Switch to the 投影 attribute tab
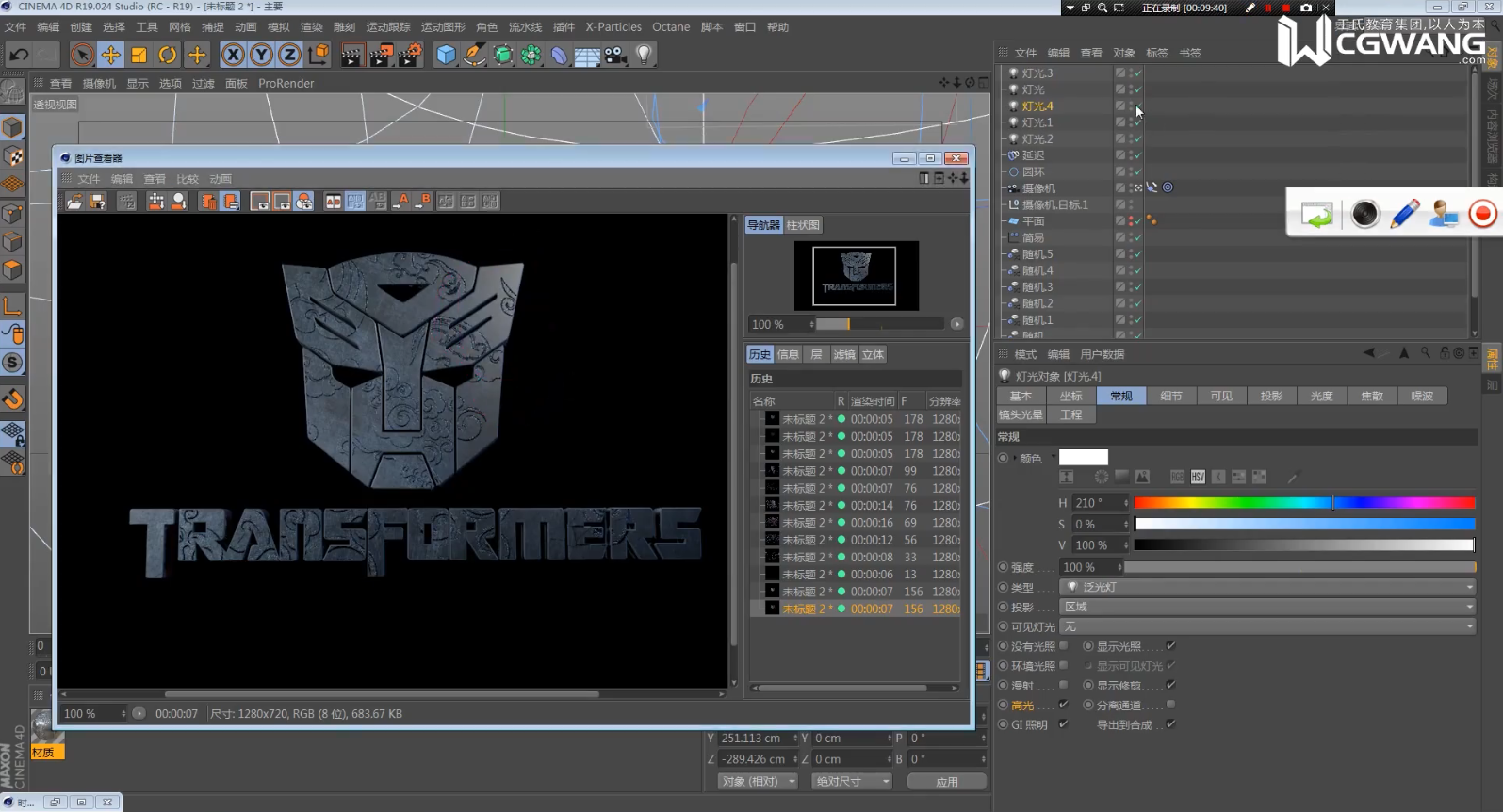 click(x=1271, y=396)
